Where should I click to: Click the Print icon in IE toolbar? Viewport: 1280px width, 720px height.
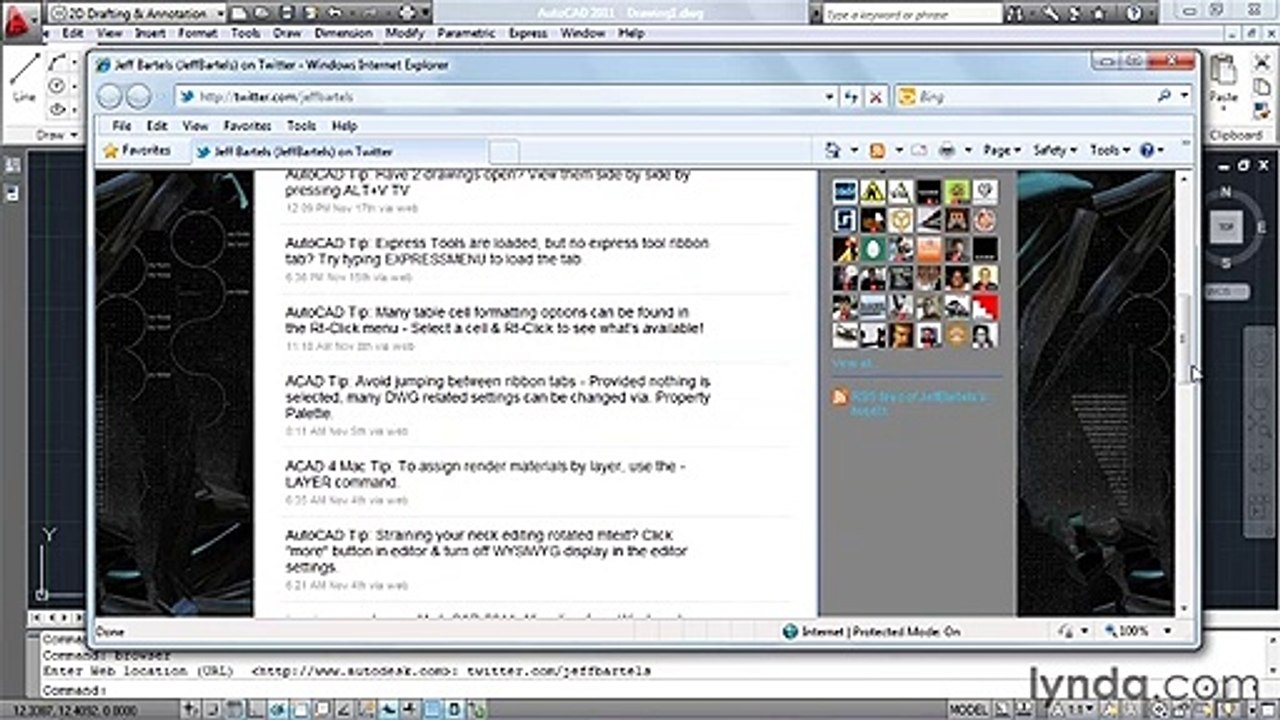pyautogui.click(x=947, y=150)
